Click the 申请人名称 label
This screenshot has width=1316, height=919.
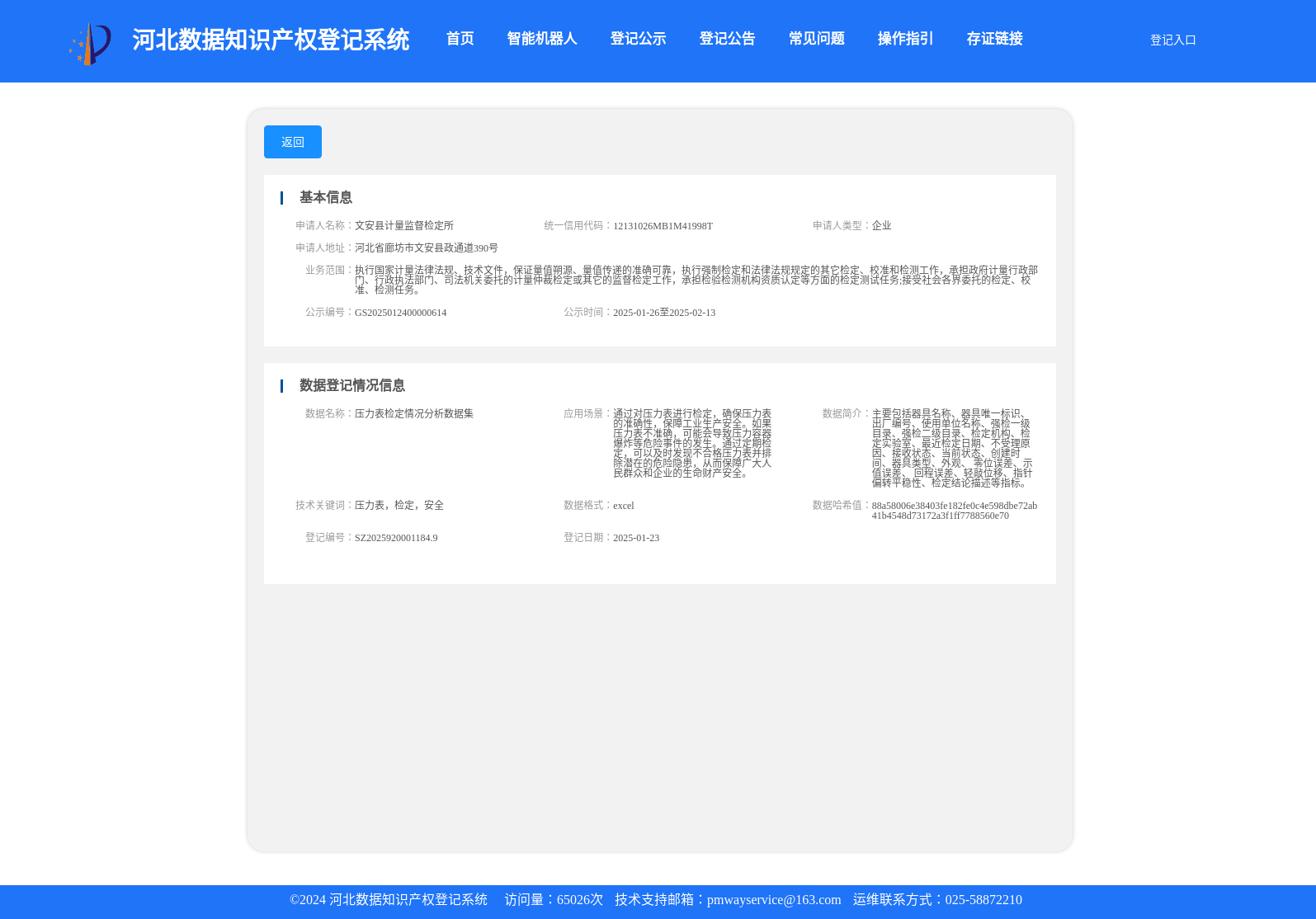click(x=324, y=225)
